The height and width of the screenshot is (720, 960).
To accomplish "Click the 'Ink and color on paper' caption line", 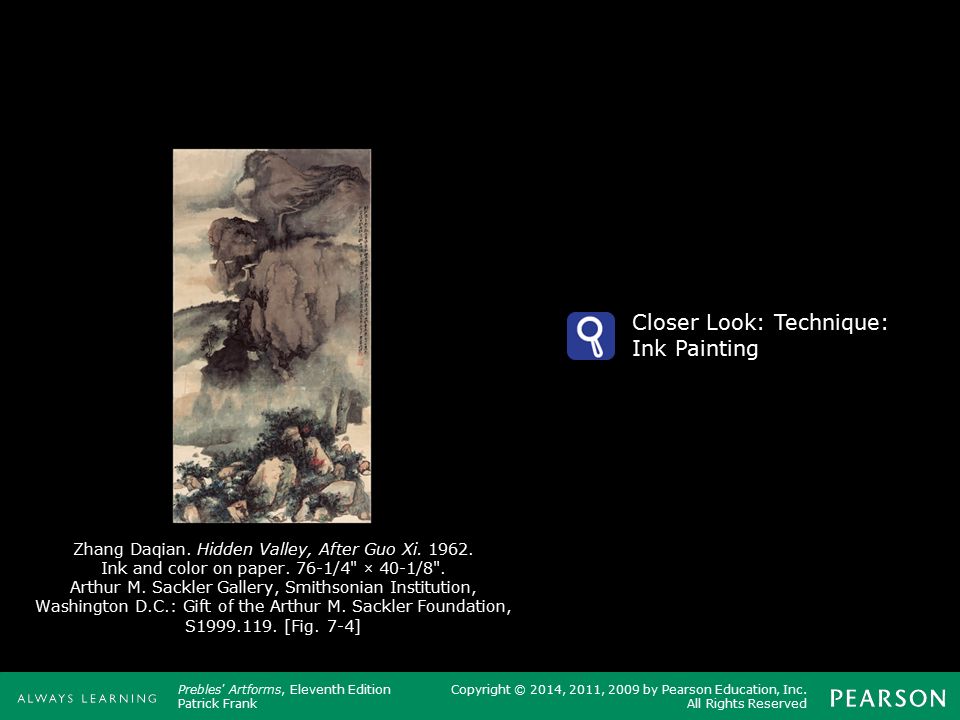I will coord(273,568).
